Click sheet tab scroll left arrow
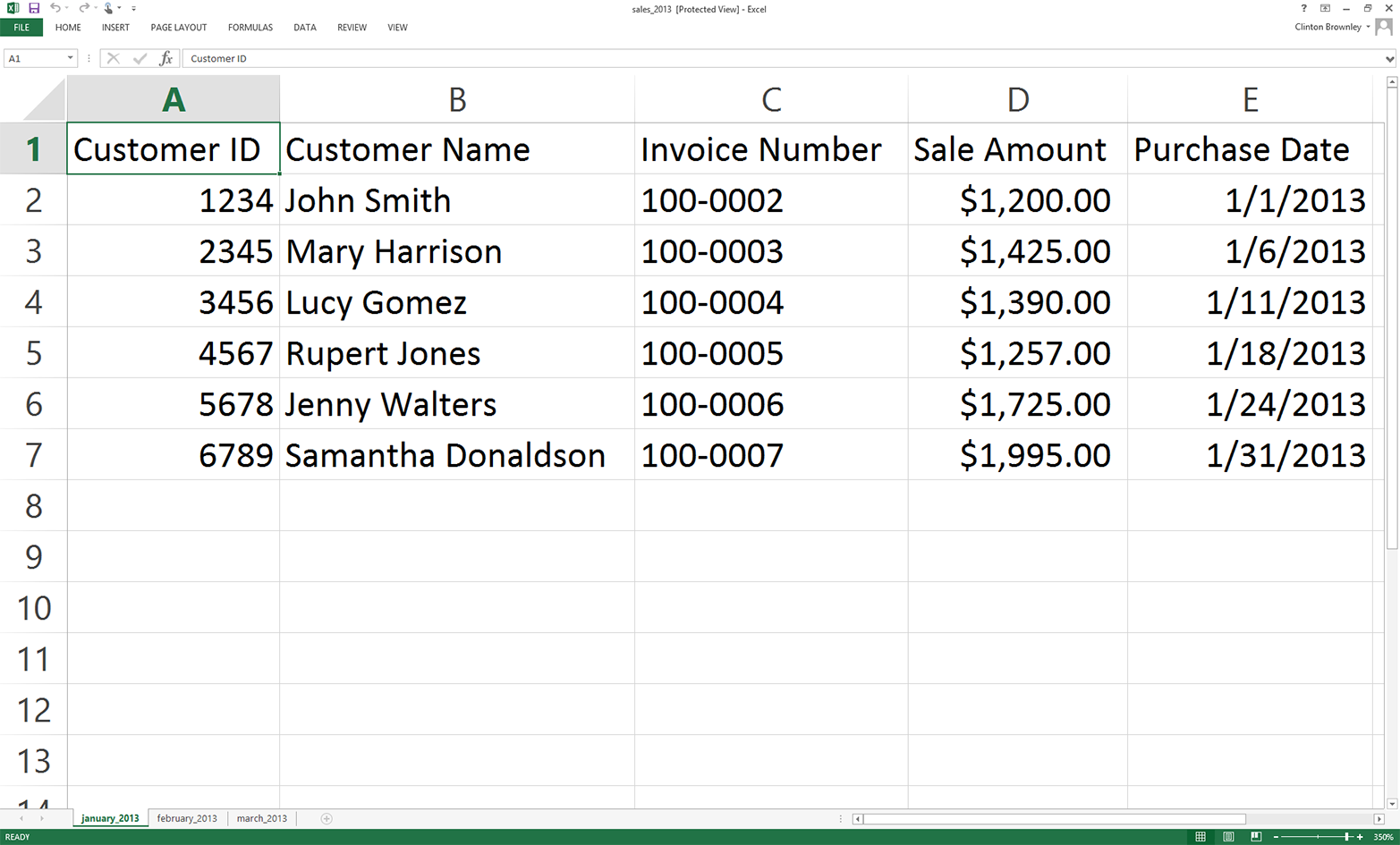Viewport: 1400px width, 845px height. 21,818
